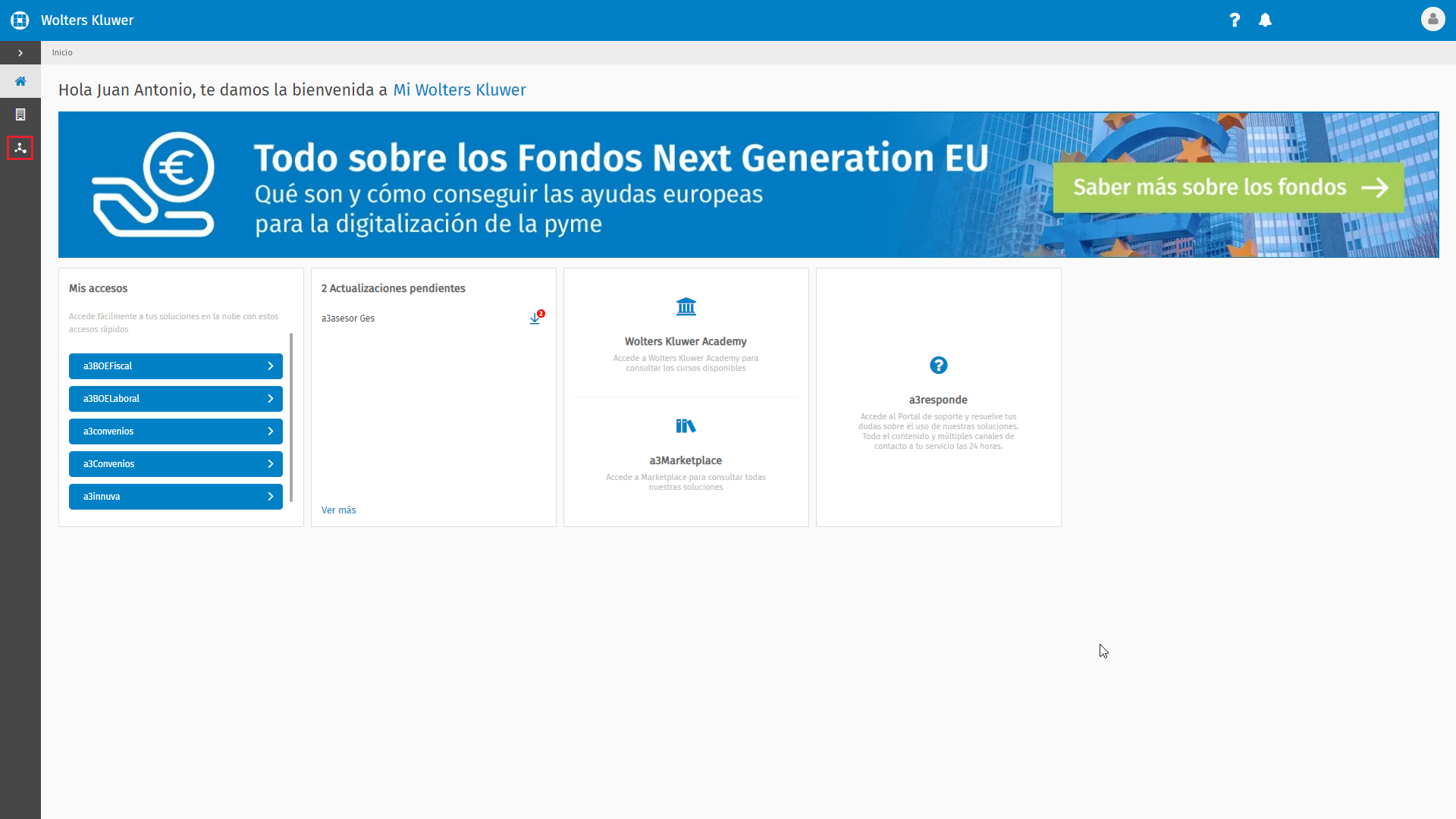Open the building icon in the sidebar
This screenshot has width=1456, height=819.
click(20, 115)
